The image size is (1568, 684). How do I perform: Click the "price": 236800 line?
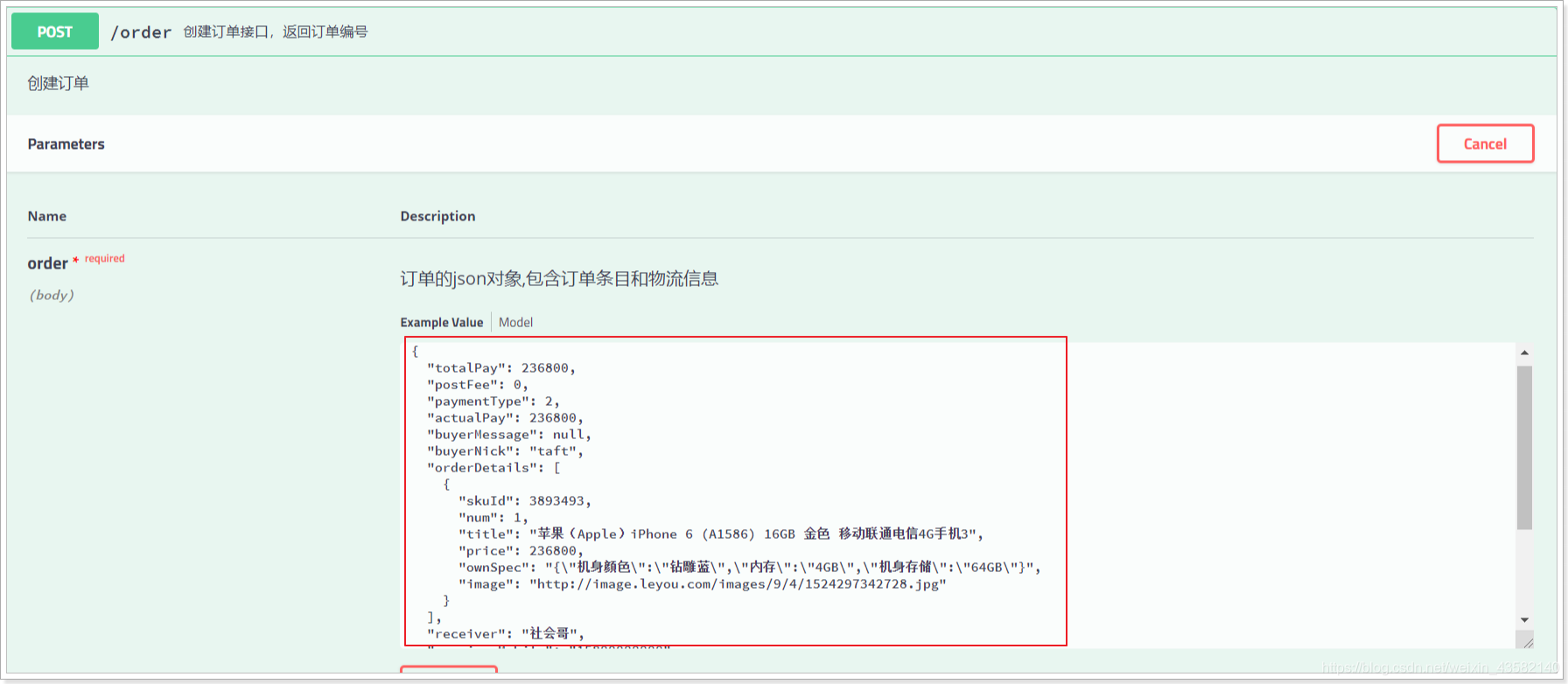pyautogui.click(x=521, y=551)
